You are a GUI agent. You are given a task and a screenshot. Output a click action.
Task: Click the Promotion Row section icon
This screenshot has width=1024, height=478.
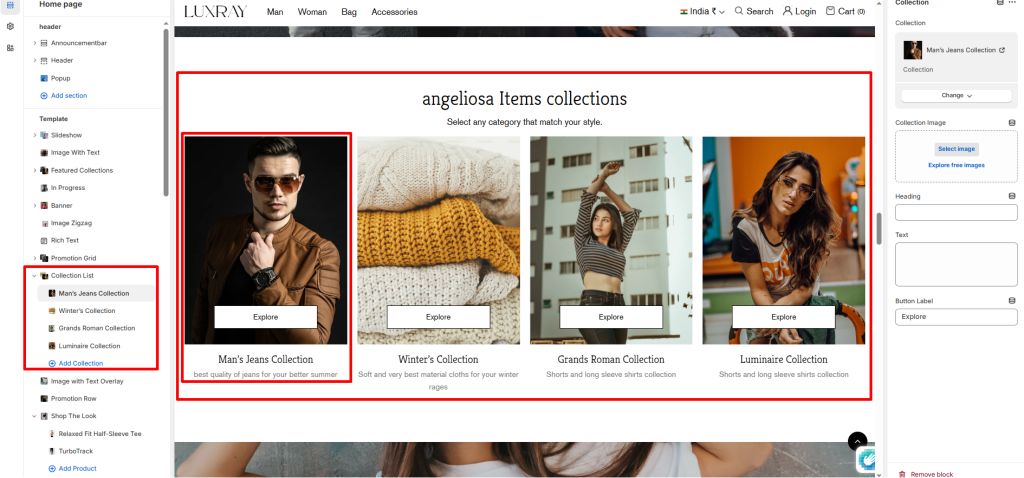44,398
